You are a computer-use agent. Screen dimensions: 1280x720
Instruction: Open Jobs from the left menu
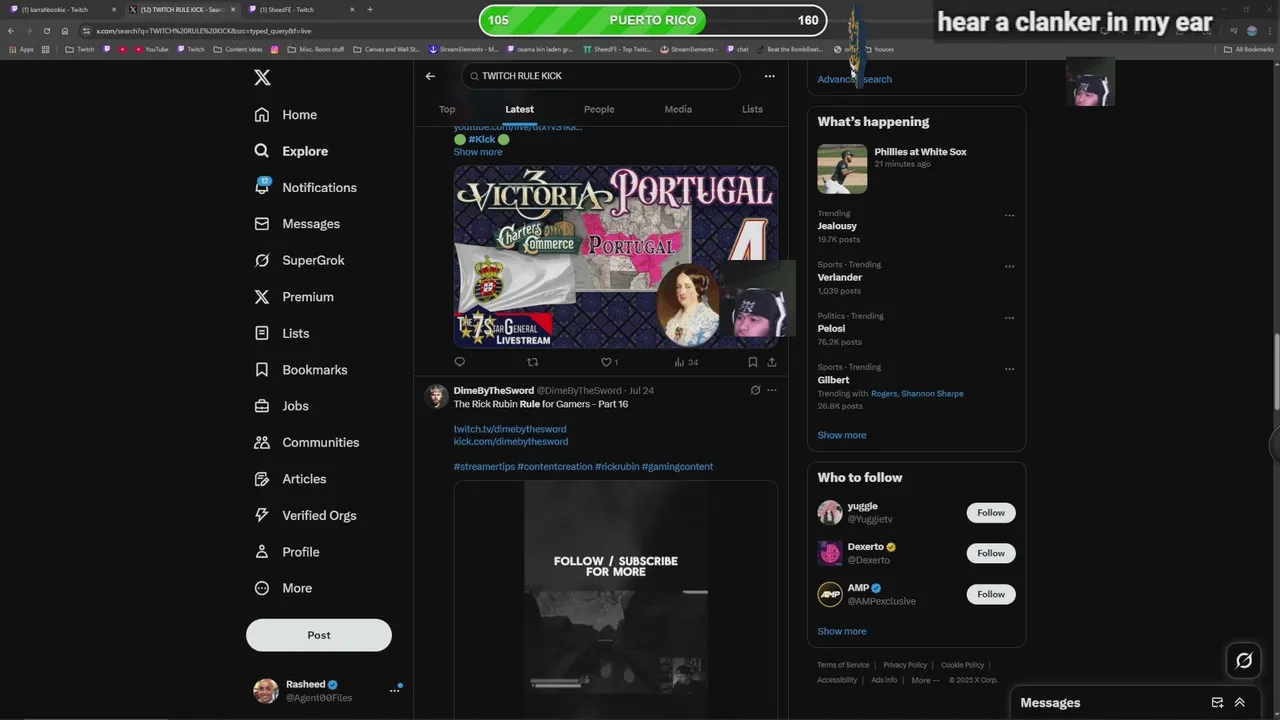[x=281, y=406]
